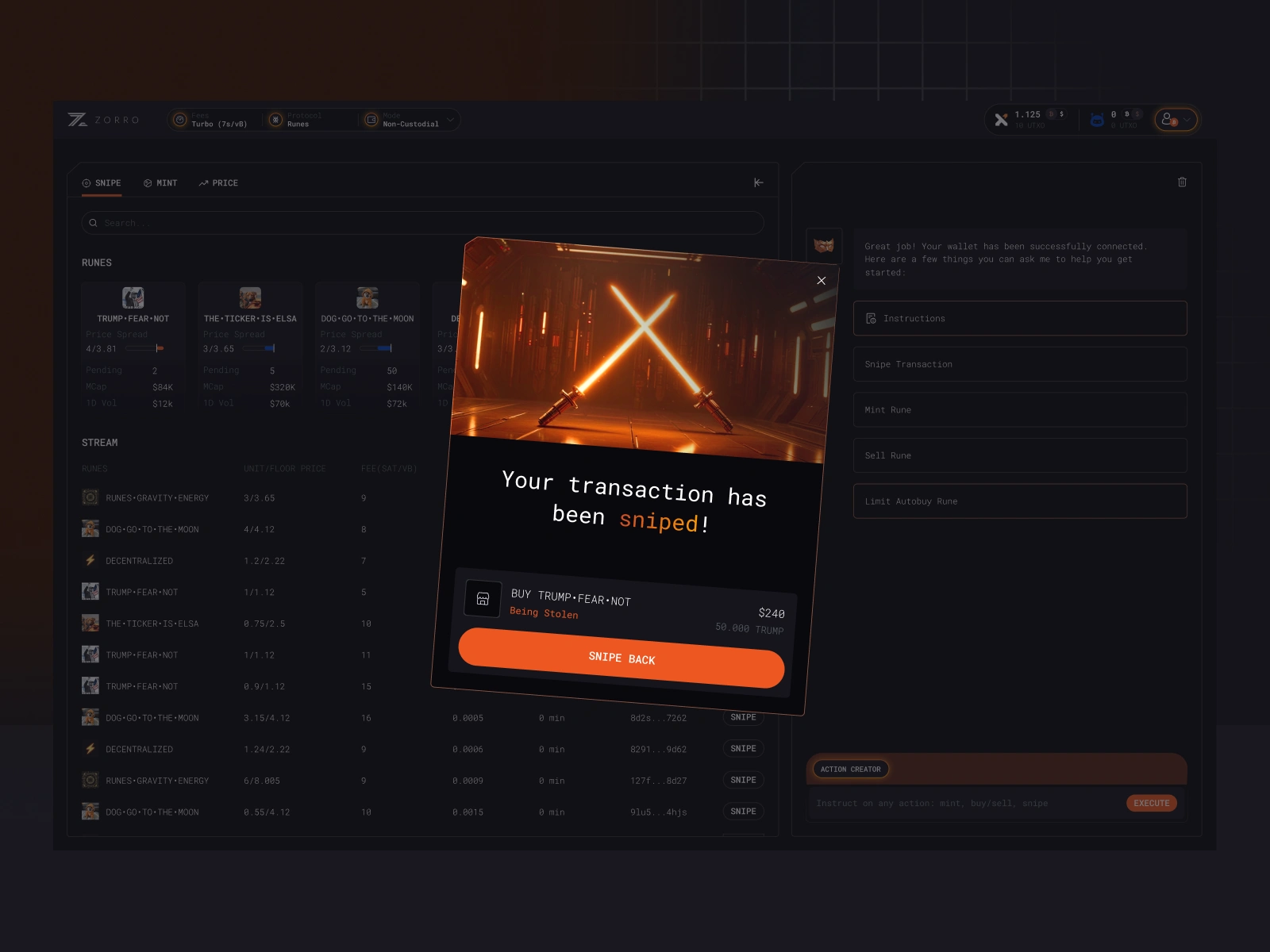The image size is (1270, 952).
Task: Open the TRUMP•FEAR•NOT rune card thumbnail
Action: pyautogui.click(x=133, y=297)
